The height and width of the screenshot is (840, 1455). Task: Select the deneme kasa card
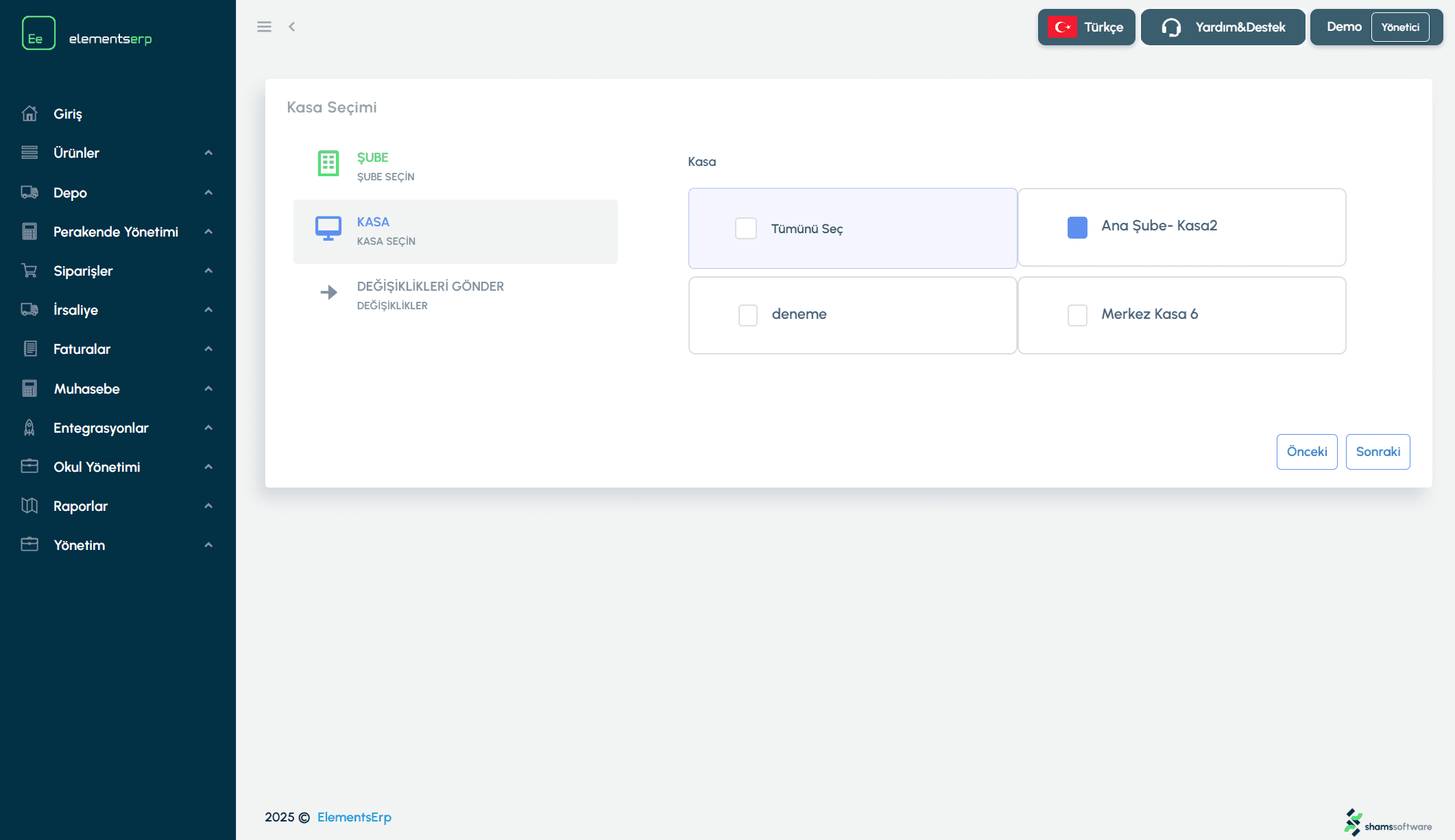point(852,315)
